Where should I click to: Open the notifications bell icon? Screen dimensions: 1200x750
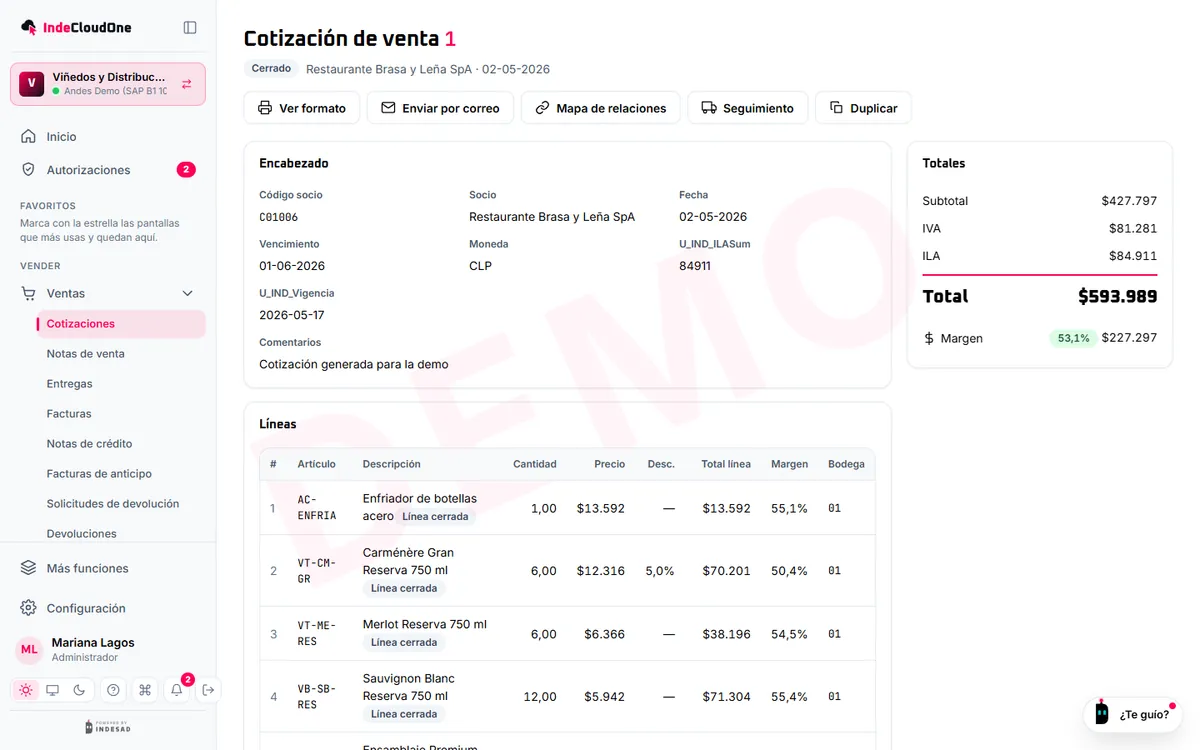tap(177, 690)
